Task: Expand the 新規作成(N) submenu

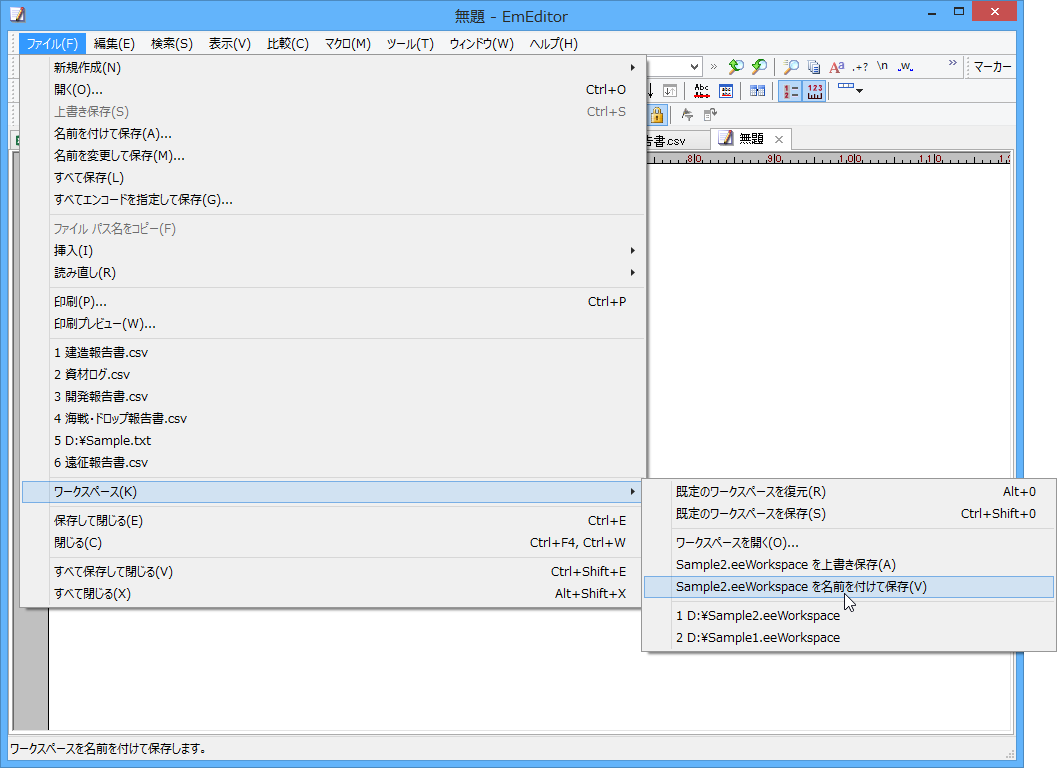Action: pyautogui.click(x=333, y=67)
